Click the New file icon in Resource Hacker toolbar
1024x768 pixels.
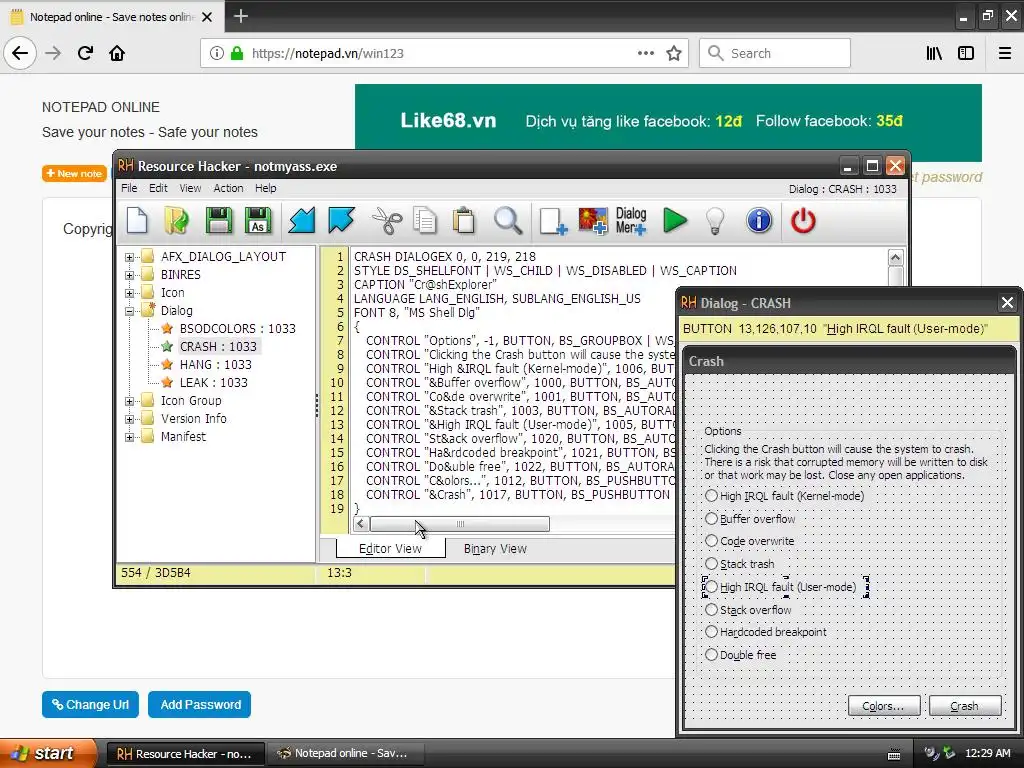tap(137, 221)
